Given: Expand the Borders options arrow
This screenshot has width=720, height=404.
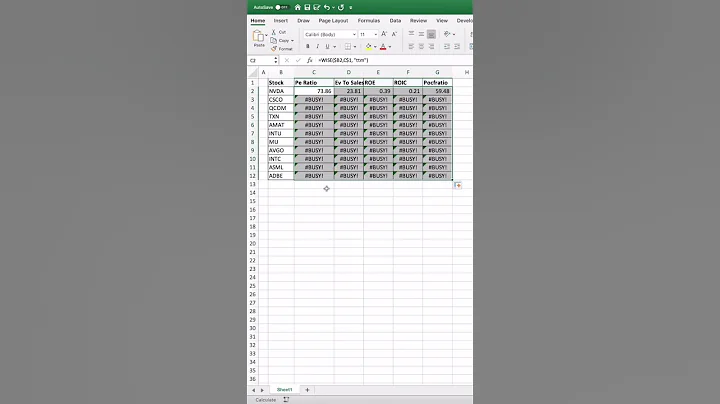Looking at the screenshot, I should (354, 47).
